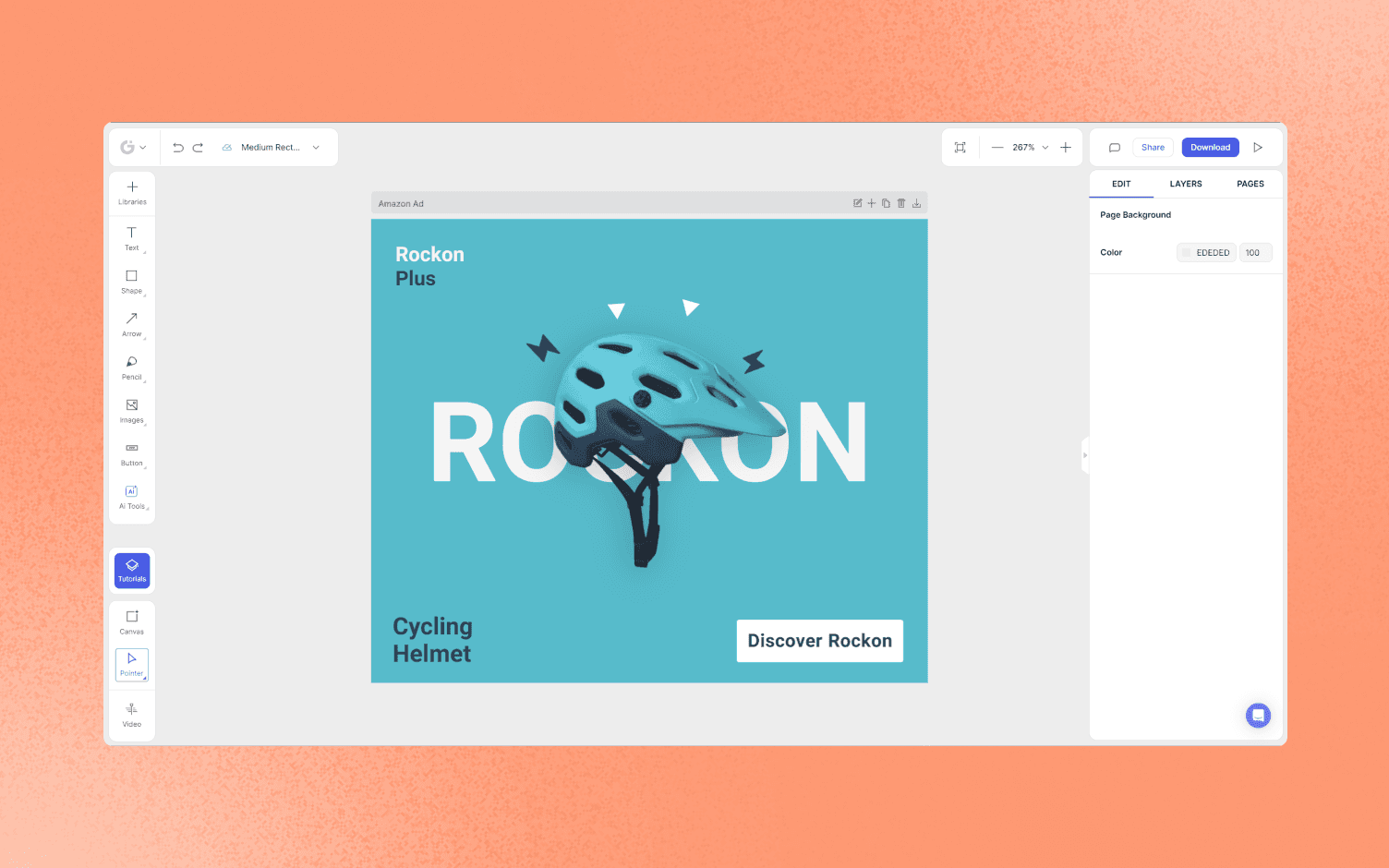The image size is (1389, 868).
Task: Switch to the LAYERS tab
Action: click(x=1186, y=184)
